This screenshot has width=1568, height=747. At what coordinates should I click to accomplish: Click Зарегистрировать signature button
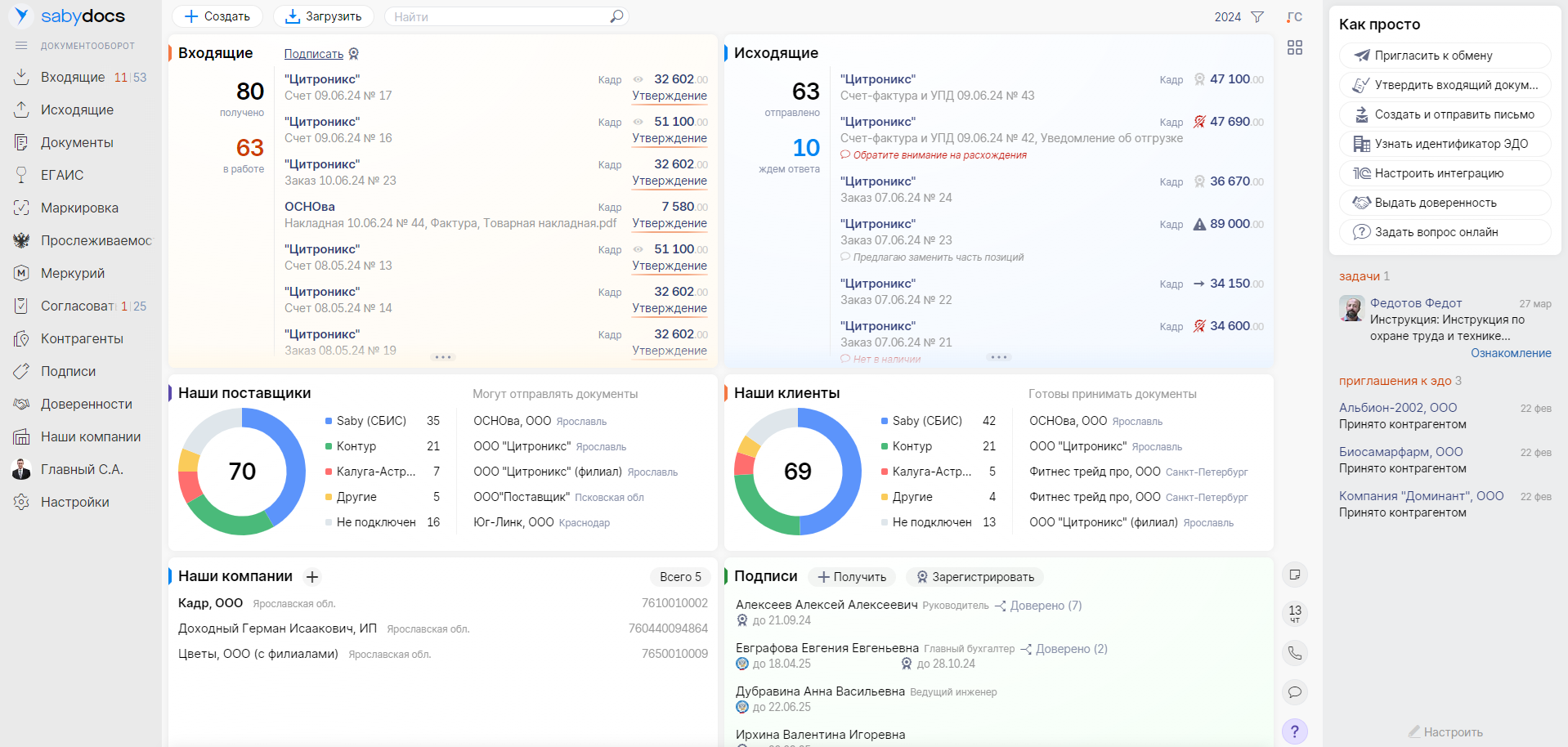pyautogui.click(x=974, y=577)
